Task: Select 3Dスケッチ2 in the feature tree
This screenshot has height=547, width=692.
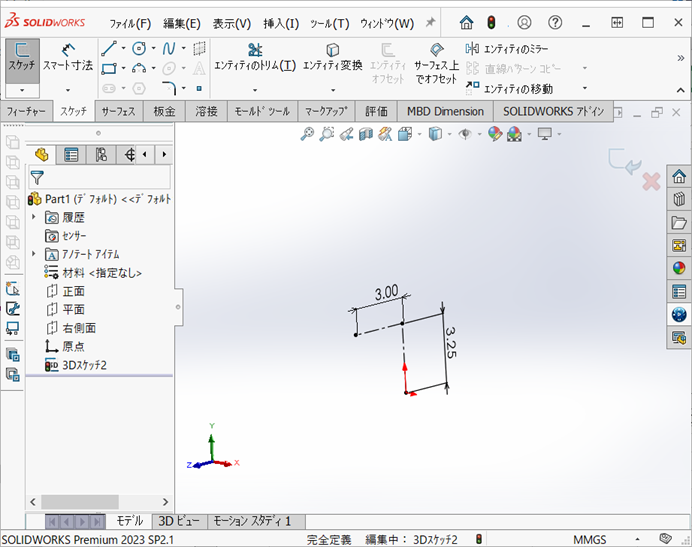Action: click(84, 364)
